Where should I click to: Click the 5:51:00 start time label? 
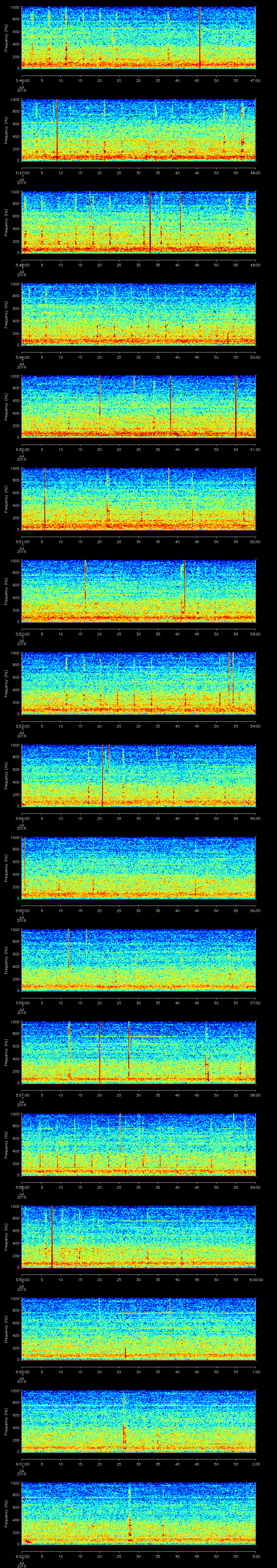point(21,542)
